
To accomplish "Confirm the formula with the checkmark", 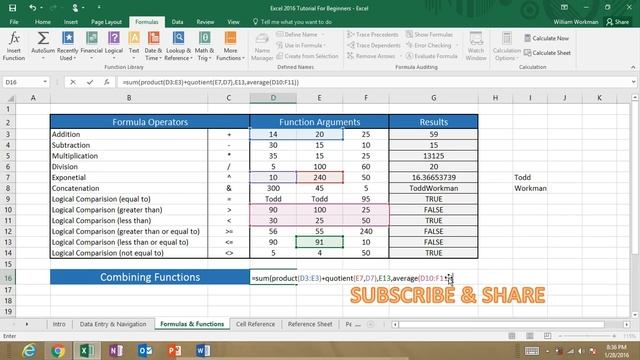I will click(x=90, y=82).
